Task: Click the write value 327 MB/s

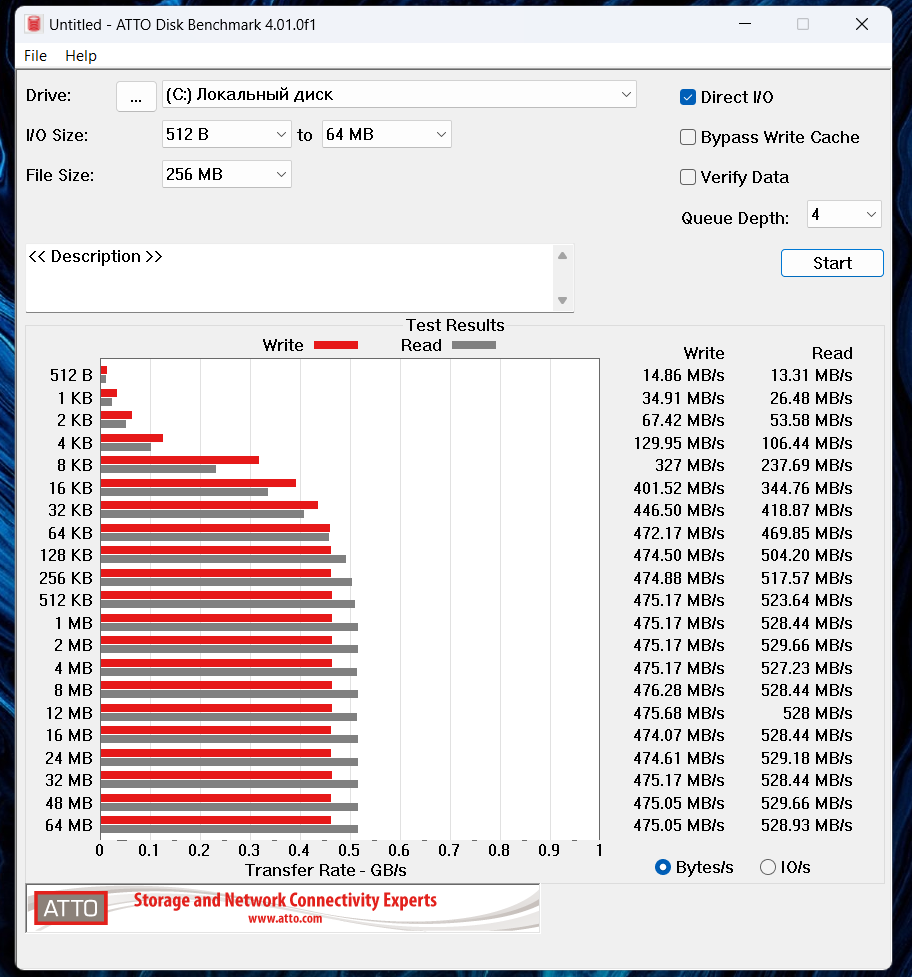Action: (690, 465)
